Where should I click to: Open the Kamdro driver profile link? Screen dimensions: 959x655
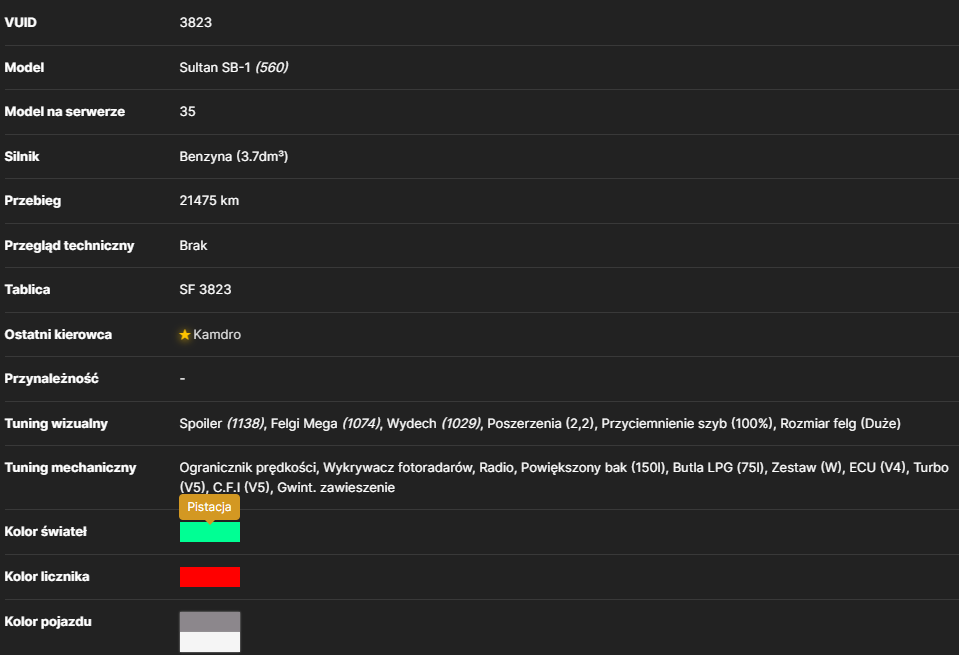point(217,335)
